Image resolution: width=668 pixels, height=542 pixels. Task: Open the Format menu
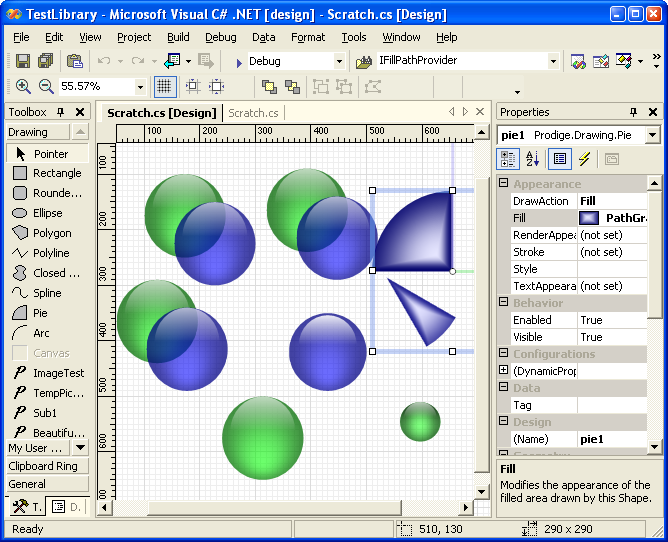[x=307, y=37]
